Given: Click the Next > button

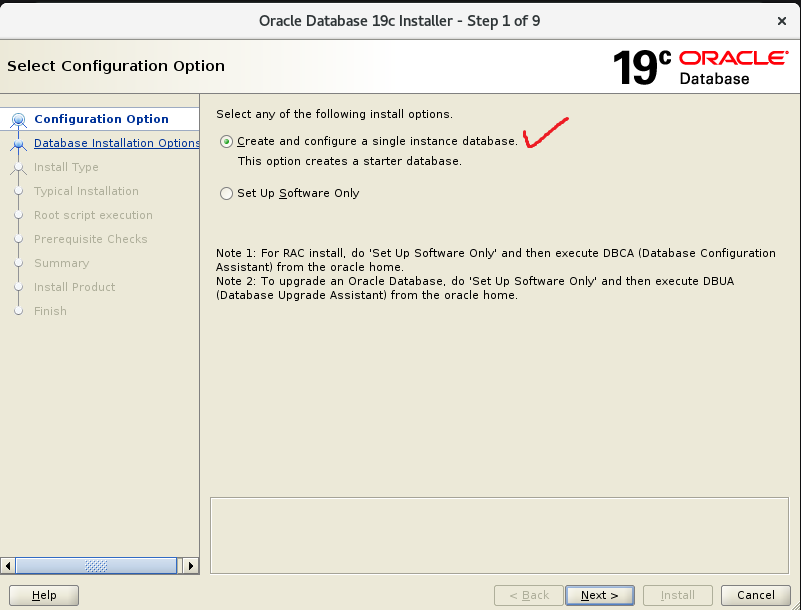Looking at the screenshot, I should 600,595.
